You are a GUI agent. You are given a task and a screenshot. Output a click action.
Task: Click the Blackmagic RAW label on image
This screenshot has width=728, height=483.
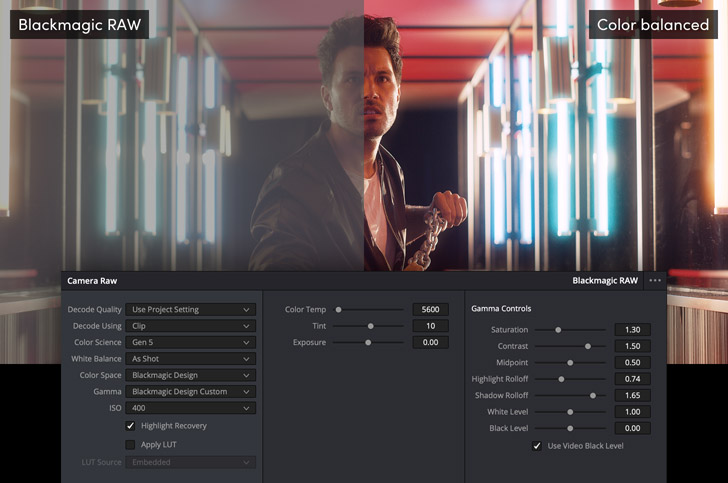point(79,25)
